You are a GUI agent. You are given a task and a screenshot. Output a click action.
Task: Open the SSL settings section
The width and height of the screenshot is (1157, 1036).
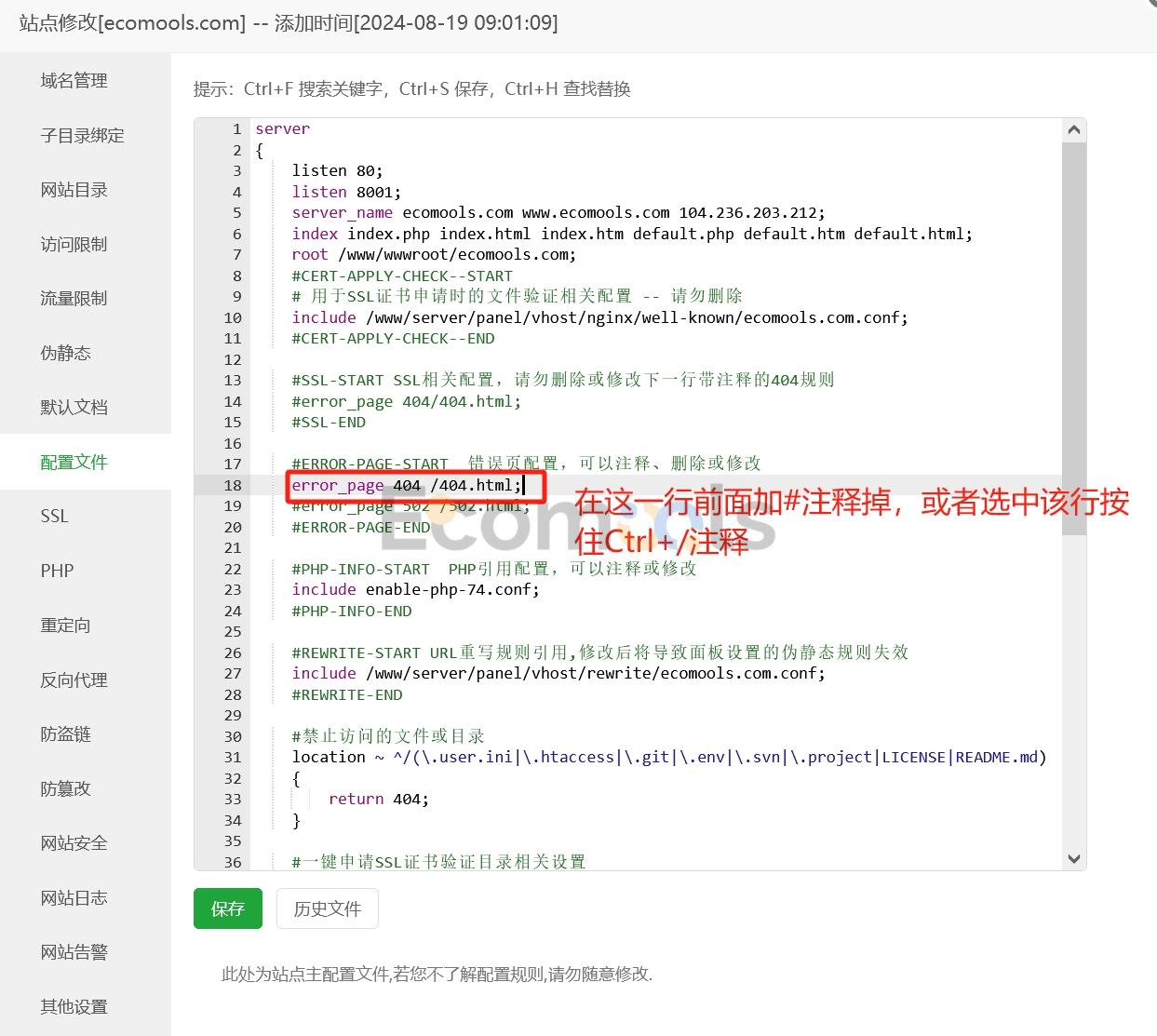[54, 517]
